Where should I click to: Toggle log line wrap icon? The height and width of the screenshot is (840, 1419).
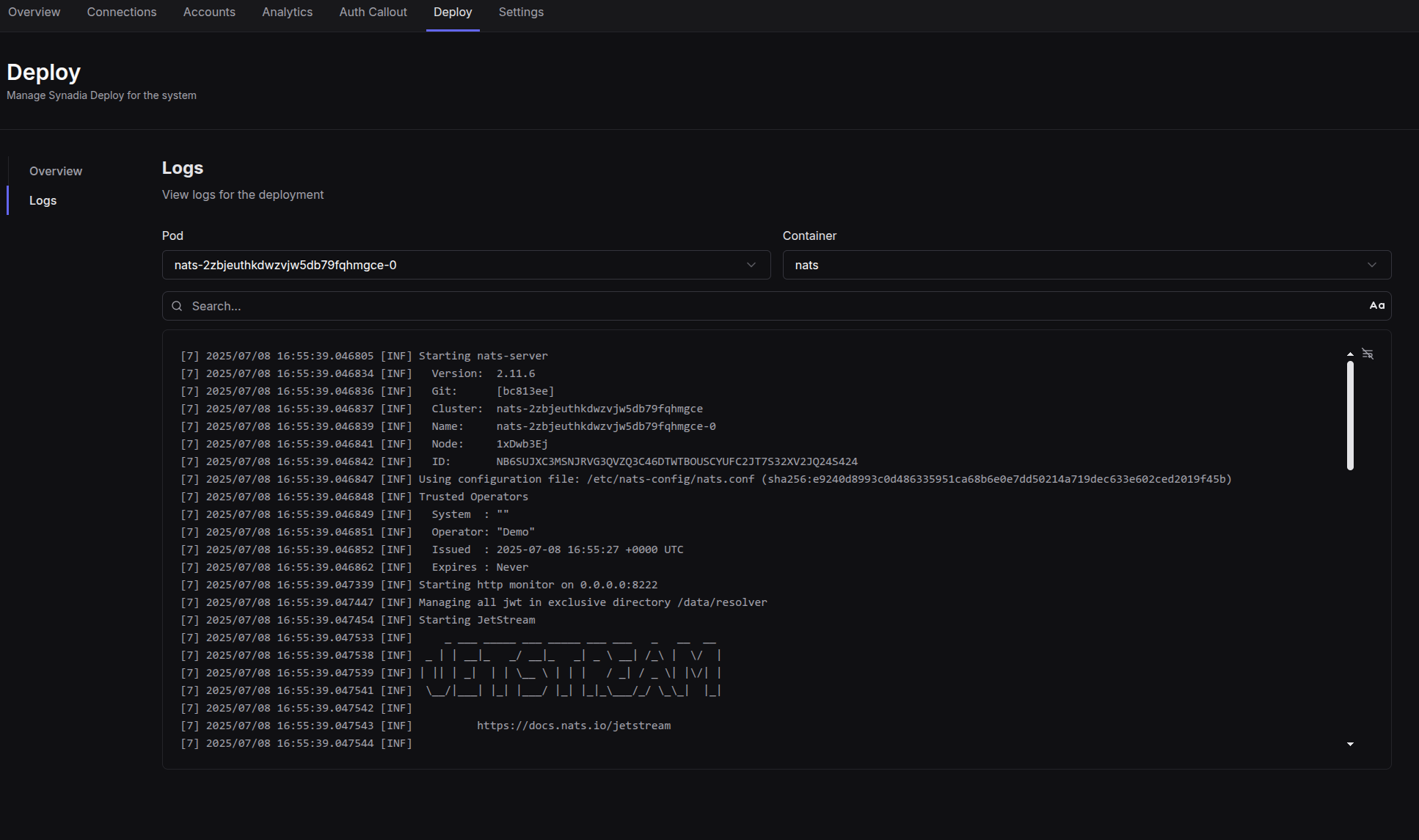pos(1368,354)
